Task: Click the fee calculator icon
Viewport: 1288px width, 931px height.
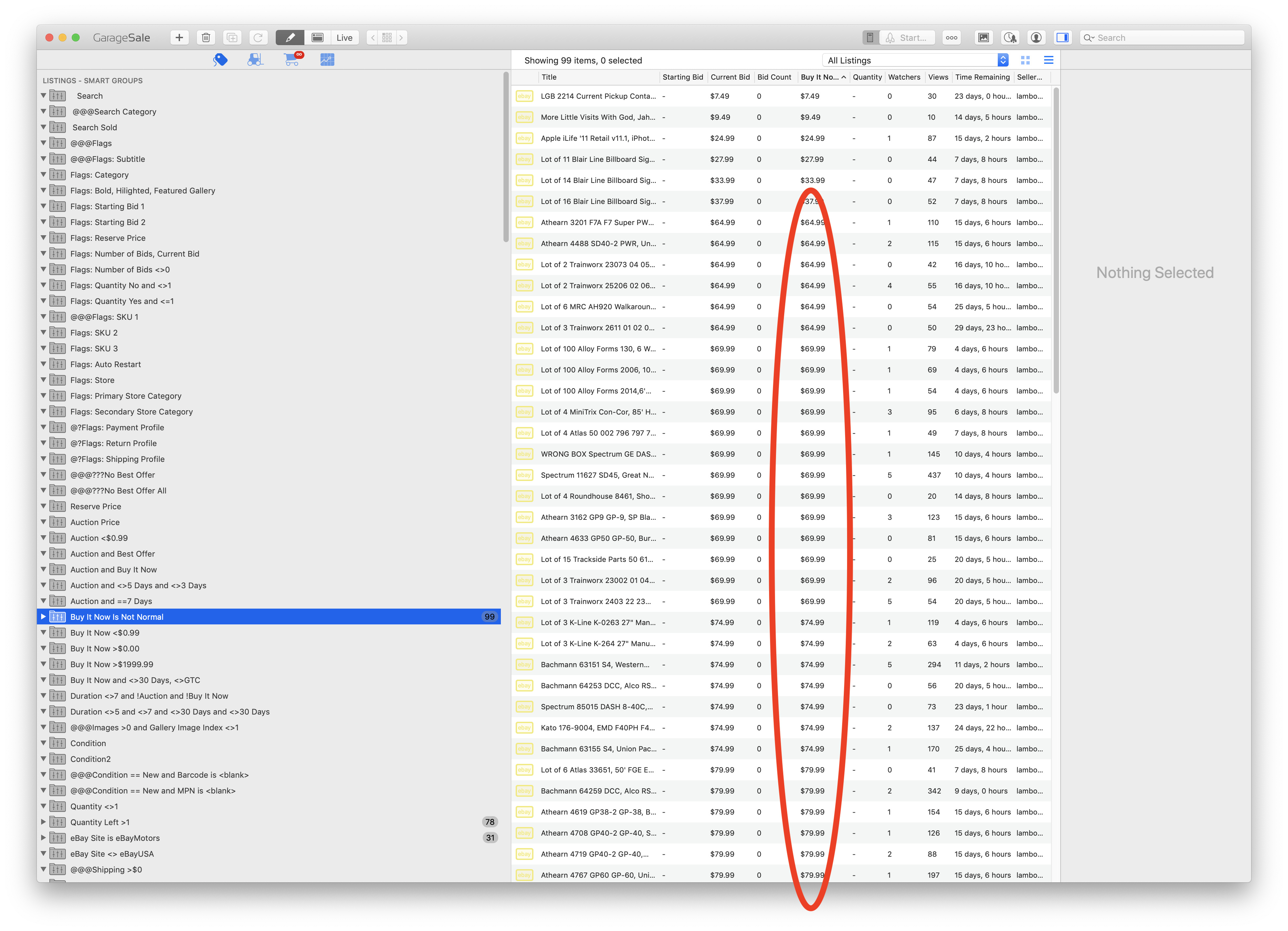Action: pyautogui.click(x=869, y=38)
